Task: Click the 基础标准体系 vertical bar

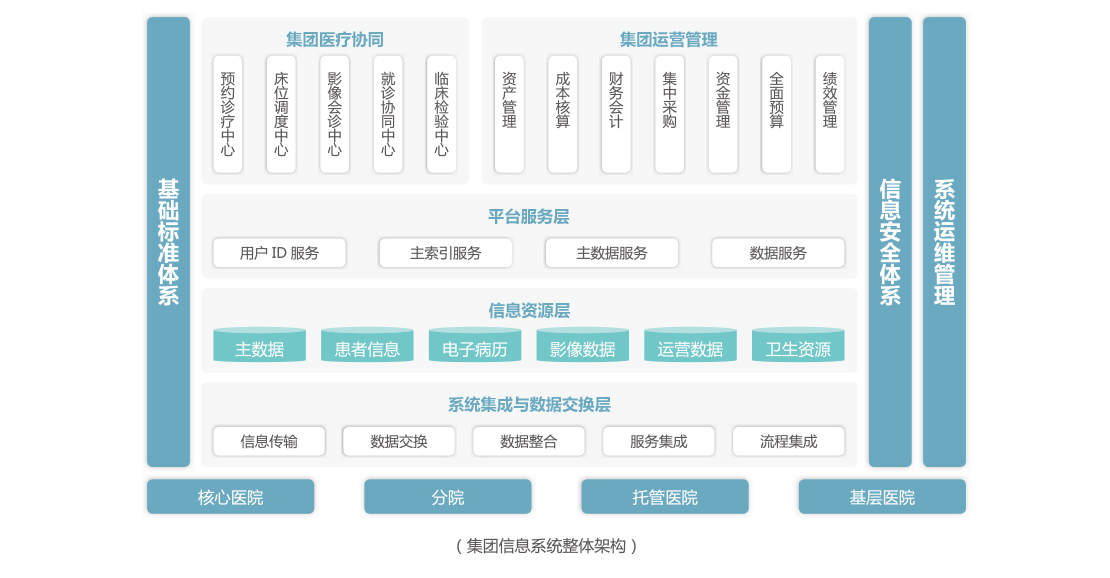Action: point(168,242)
